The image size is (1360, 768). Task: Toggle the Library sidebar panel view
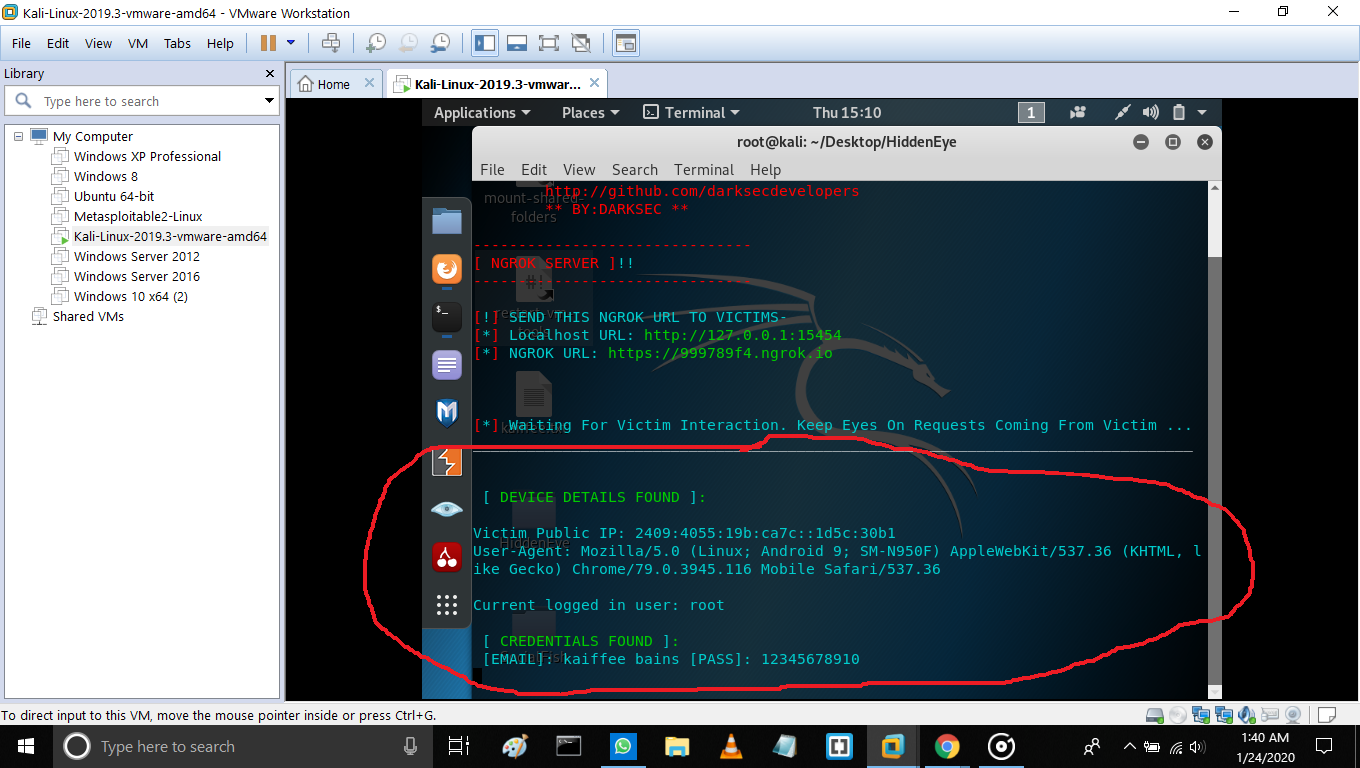click(485, 43)
